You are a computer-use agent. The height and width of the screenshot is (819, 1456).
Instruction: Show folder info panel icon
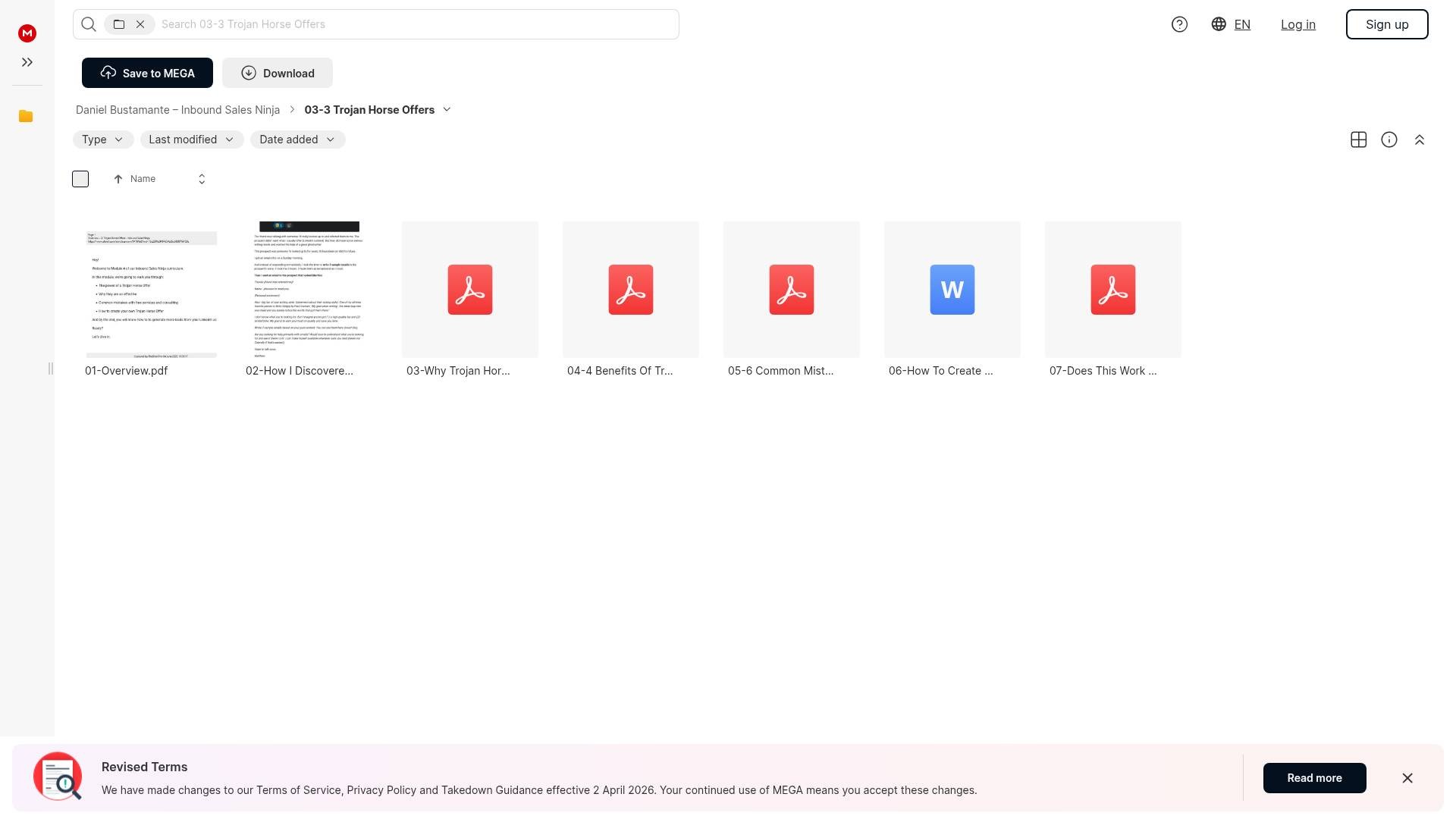click(x=1389, y=140)
